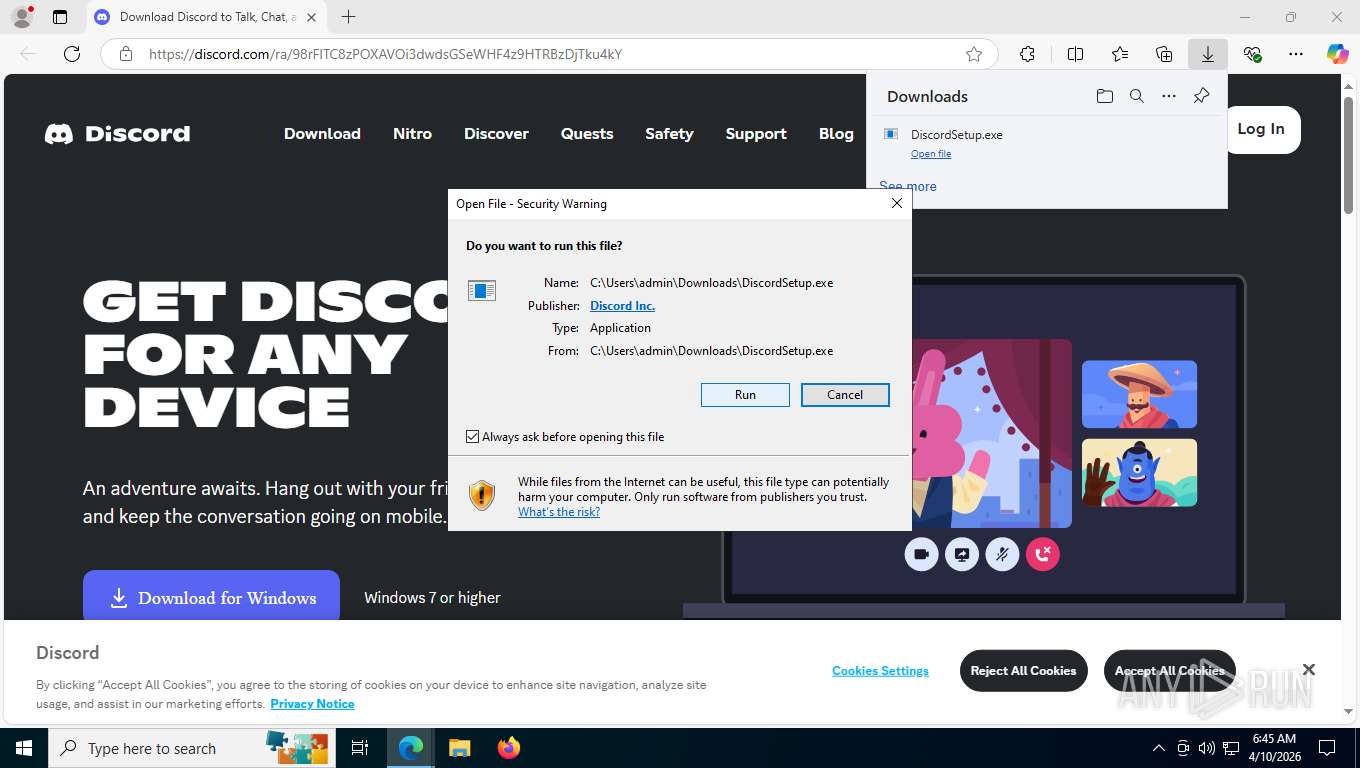Screen dimensions: 1360x768
Task: Open more options in Downloads panel
Action: coord(1169,96)
